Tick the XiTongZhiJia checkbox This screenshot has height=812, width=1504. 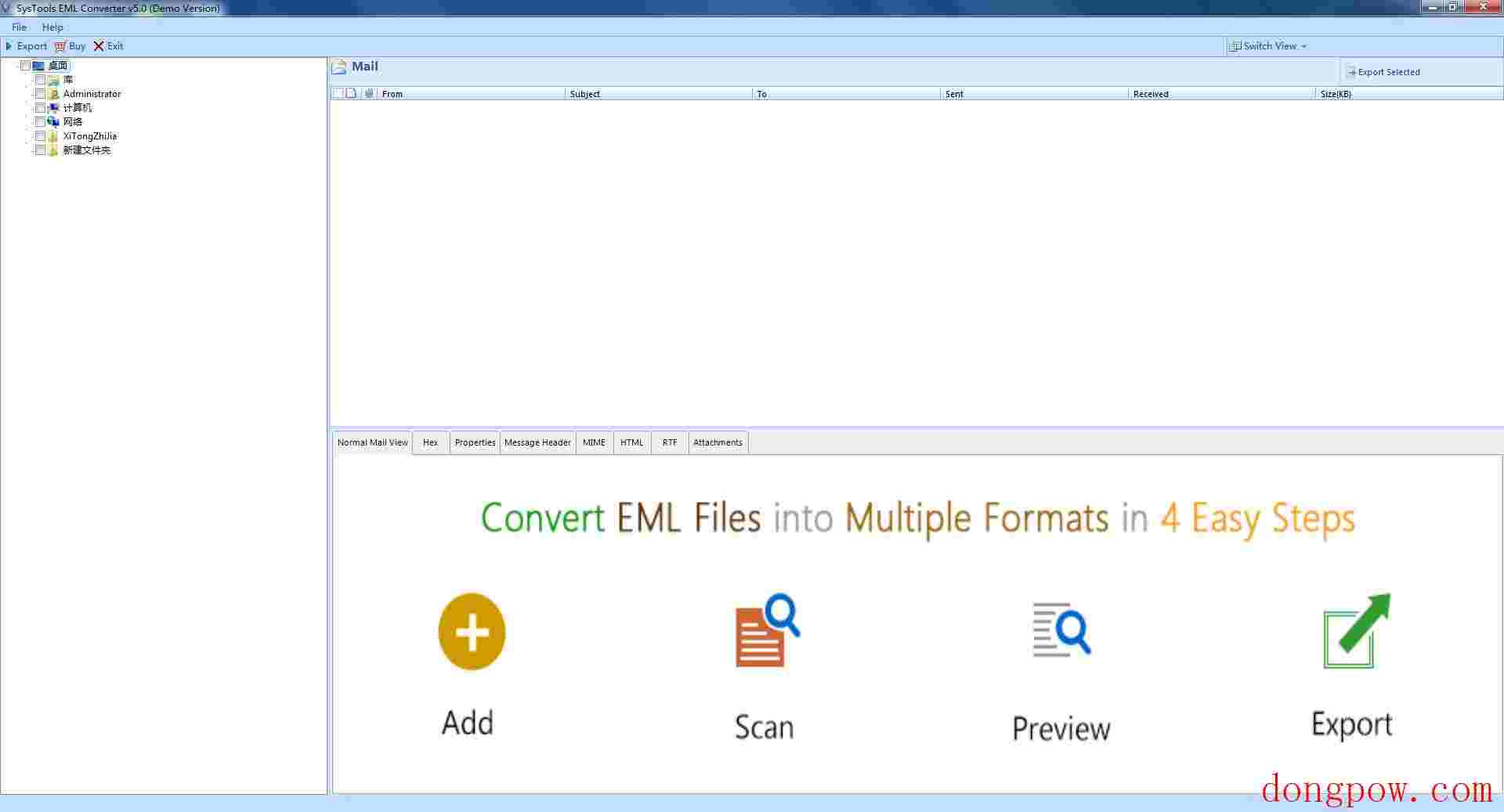pos(40,136)
